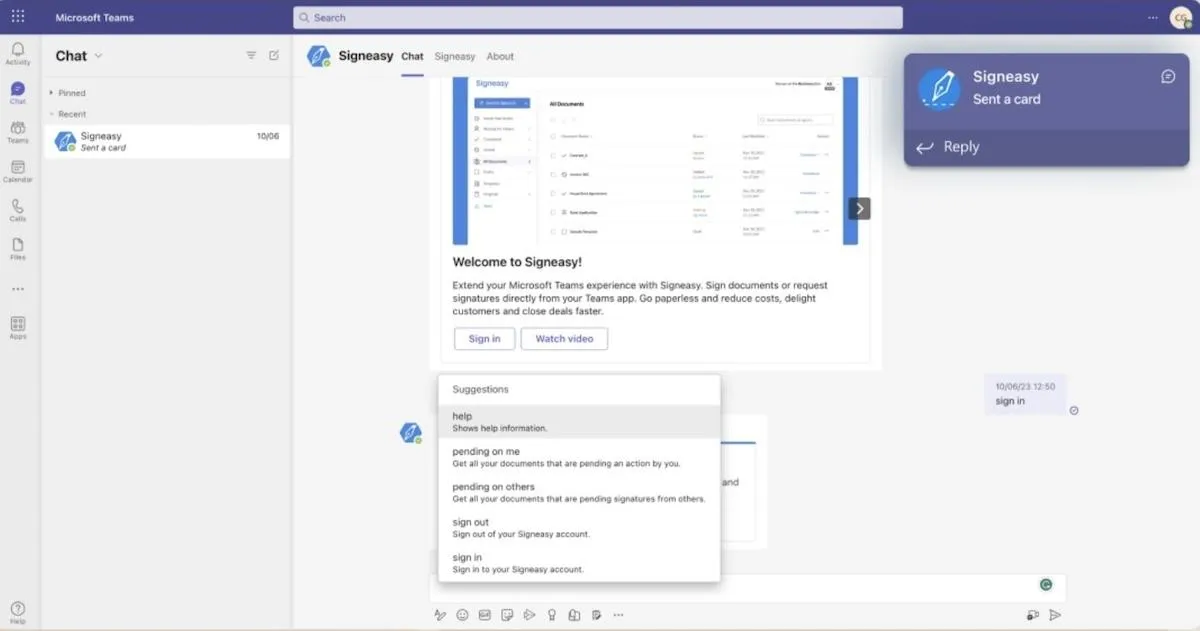Choose the pending on others suggestion
This screenshot has width=1200, height=631.
tap(579, 492)
